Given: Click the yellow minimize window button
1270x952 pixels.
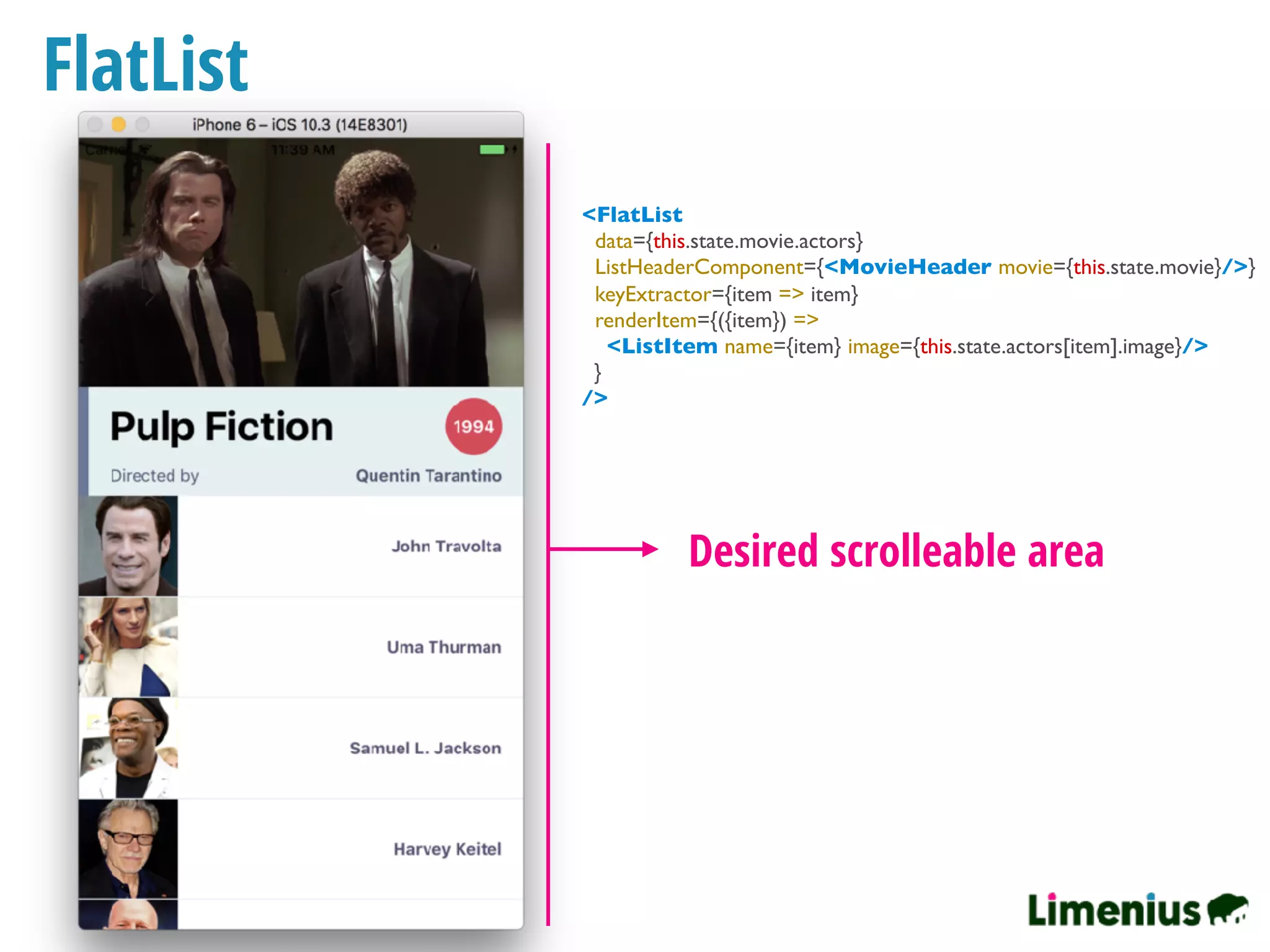Looking at the screenshot, I should 118,125.
